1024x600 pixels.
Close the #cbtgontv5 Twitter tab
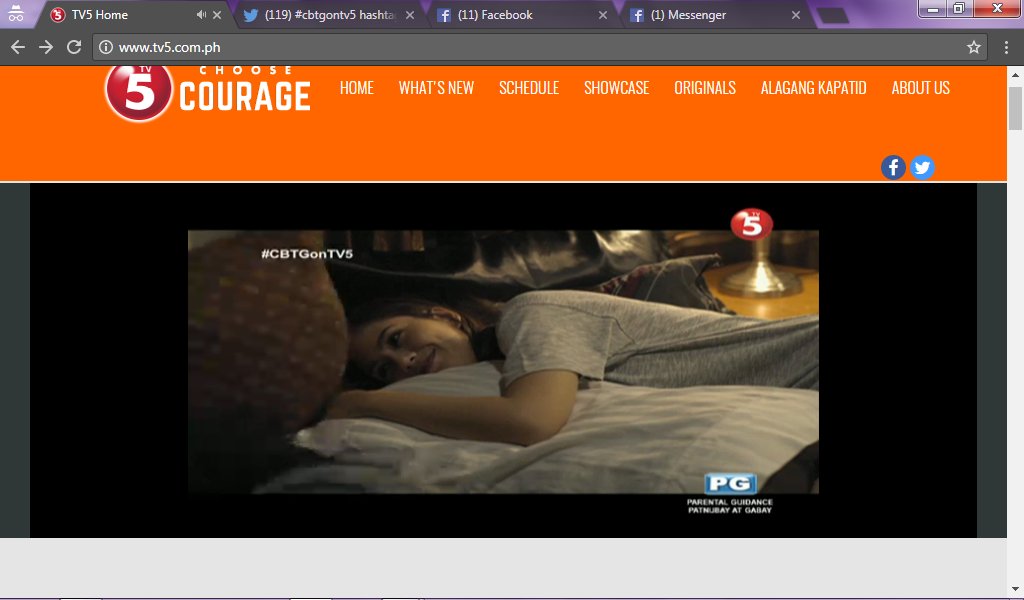409,14
